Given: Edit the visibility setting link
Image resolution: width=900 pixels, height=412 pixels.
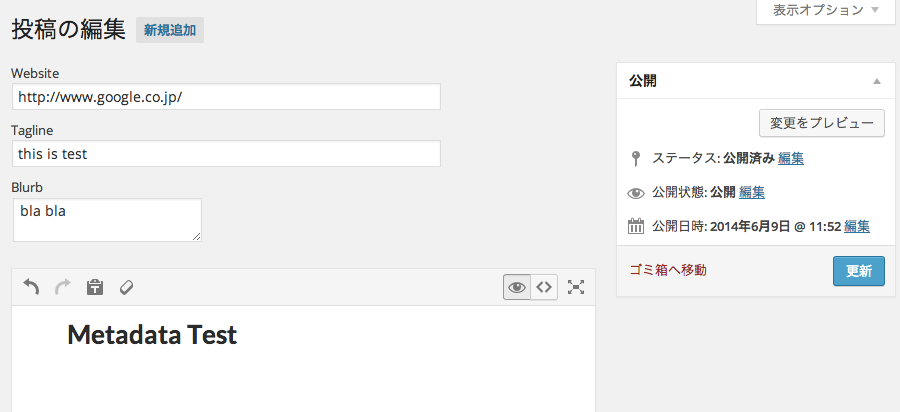Looking at the screenshot, I should pos(752,192).
